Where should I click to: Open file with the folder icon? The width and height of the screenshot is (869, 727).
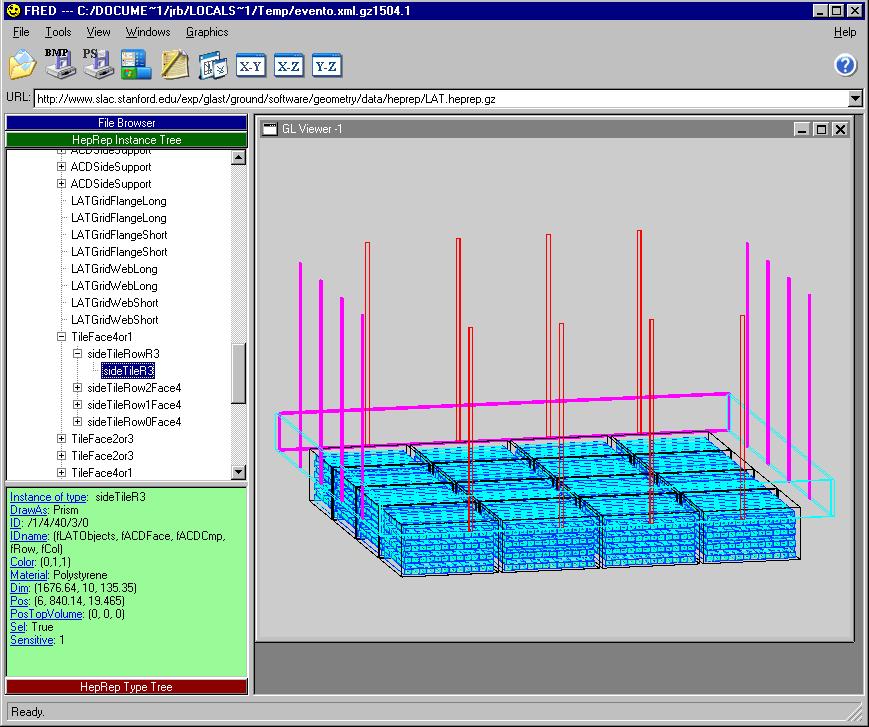tap(22, 64)
